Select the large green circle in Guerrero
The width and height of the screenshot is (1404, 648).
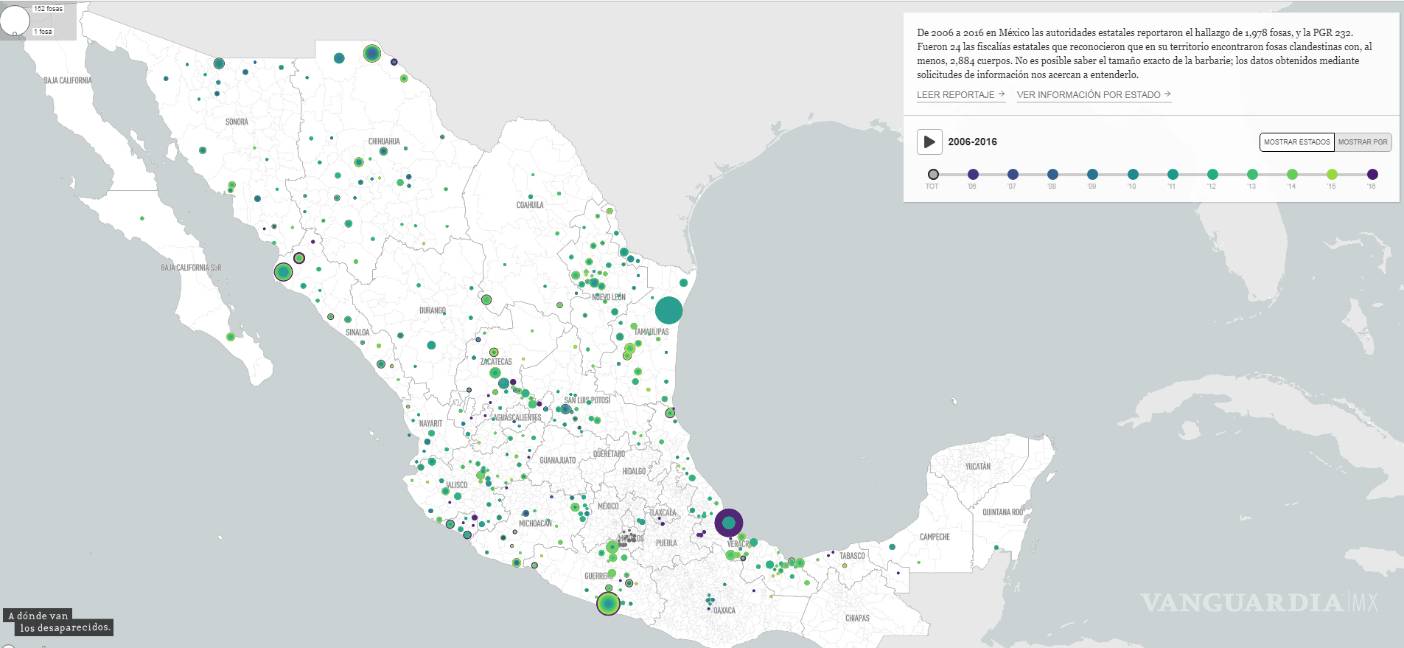coord(608,603)
